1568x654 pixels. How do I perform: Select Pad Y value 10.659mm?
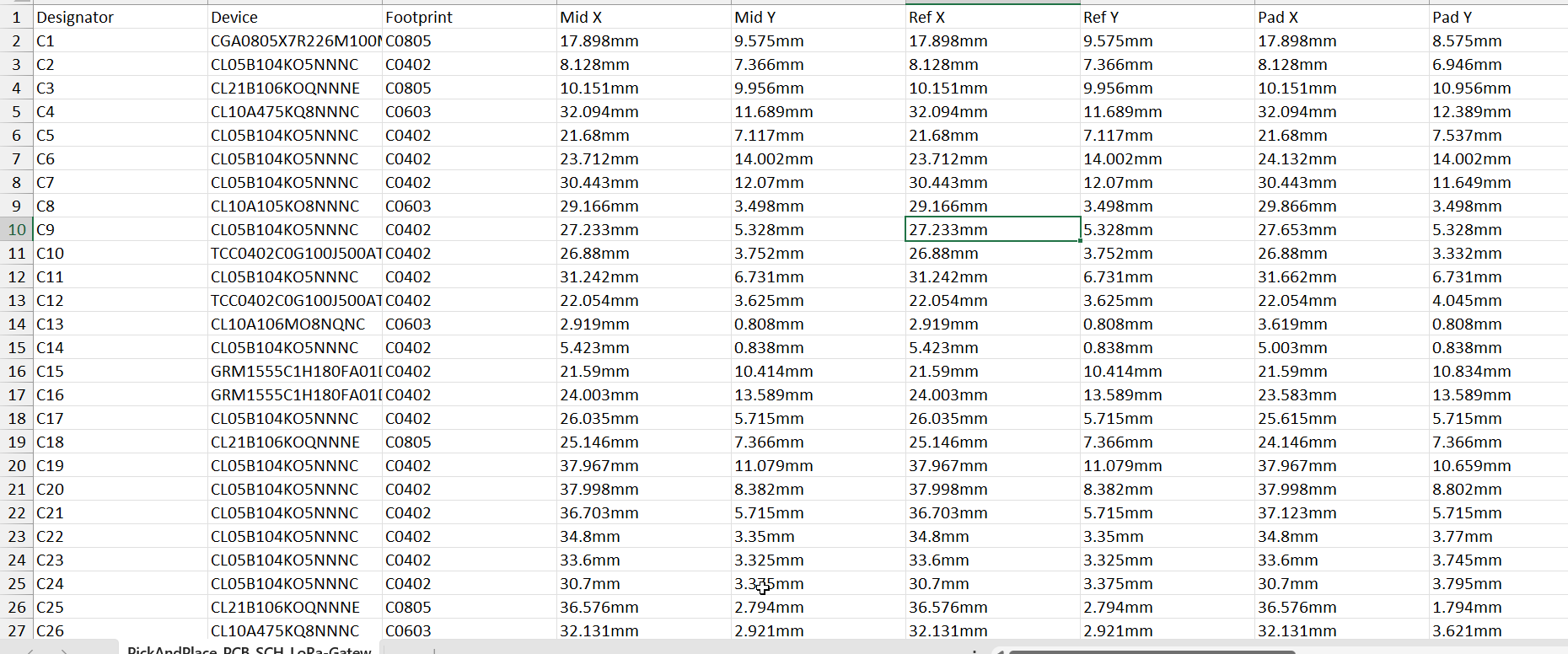pos(1498,465)
